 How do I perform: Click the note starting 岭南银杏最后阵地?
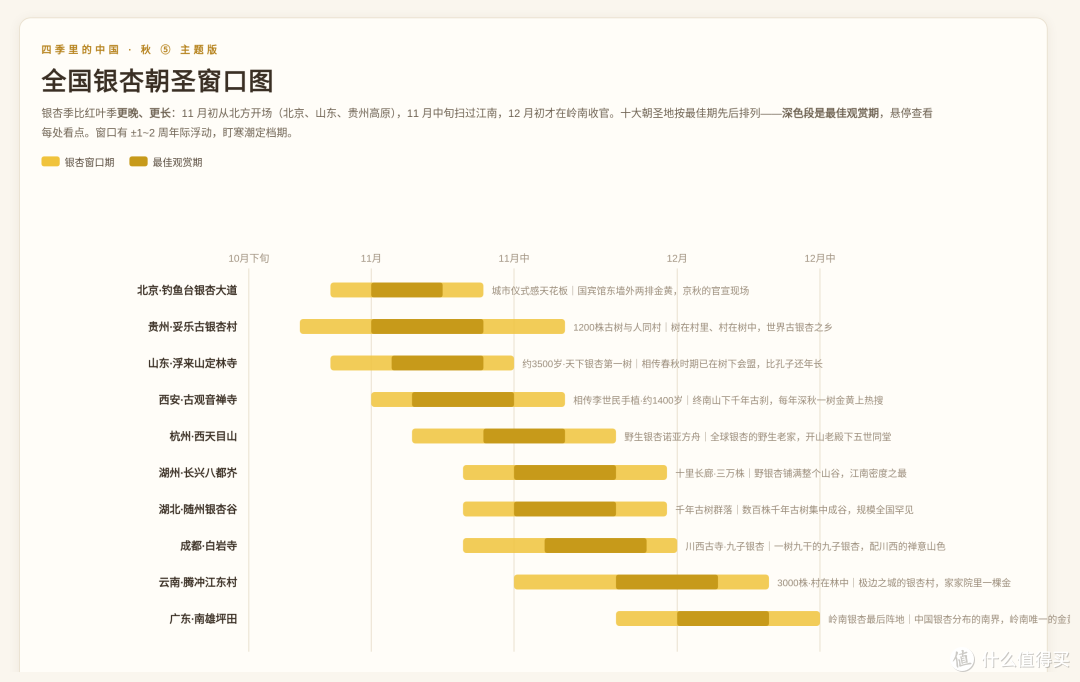click(949, 619)
